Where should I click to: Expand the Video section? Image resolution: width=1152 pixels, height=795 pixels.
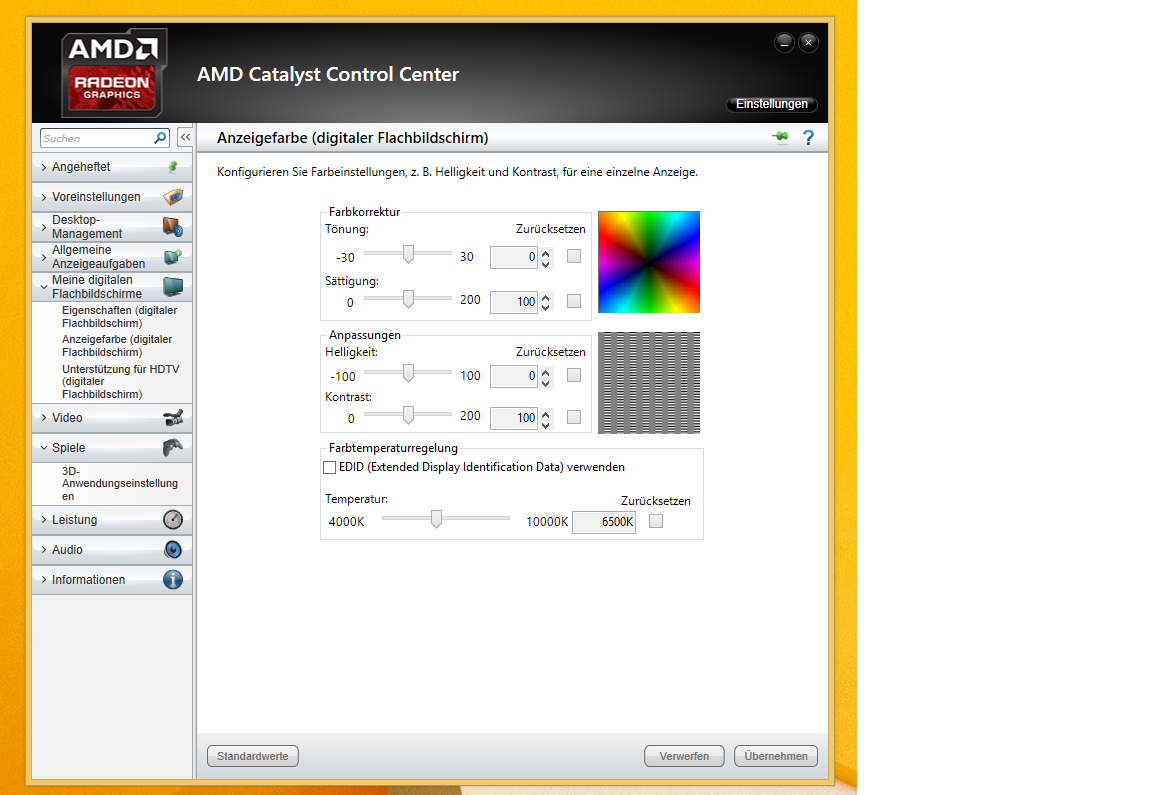[x=44, y=417]
